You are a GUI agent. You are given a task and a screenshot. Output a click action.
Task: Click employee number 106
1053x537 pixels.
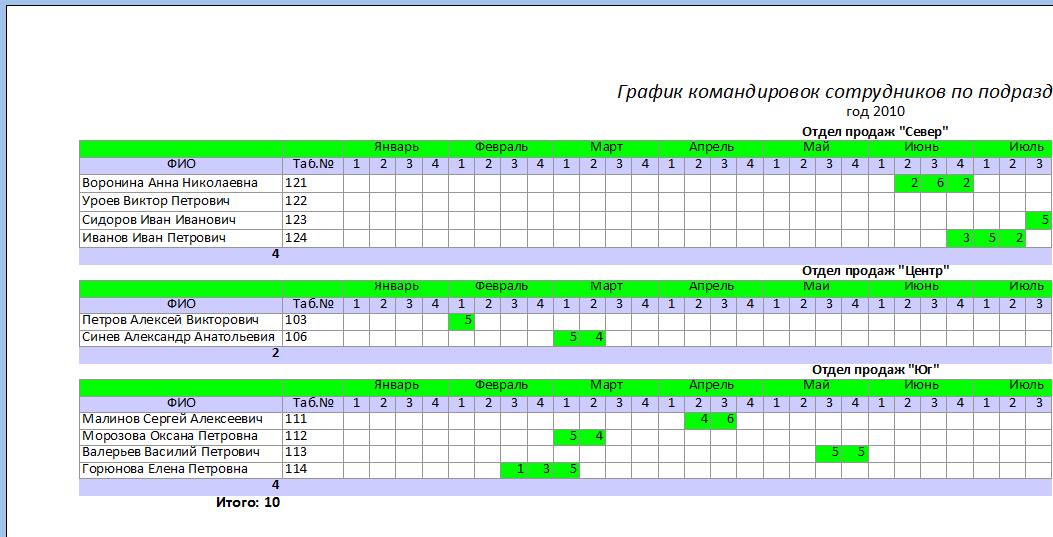point(296,337)
